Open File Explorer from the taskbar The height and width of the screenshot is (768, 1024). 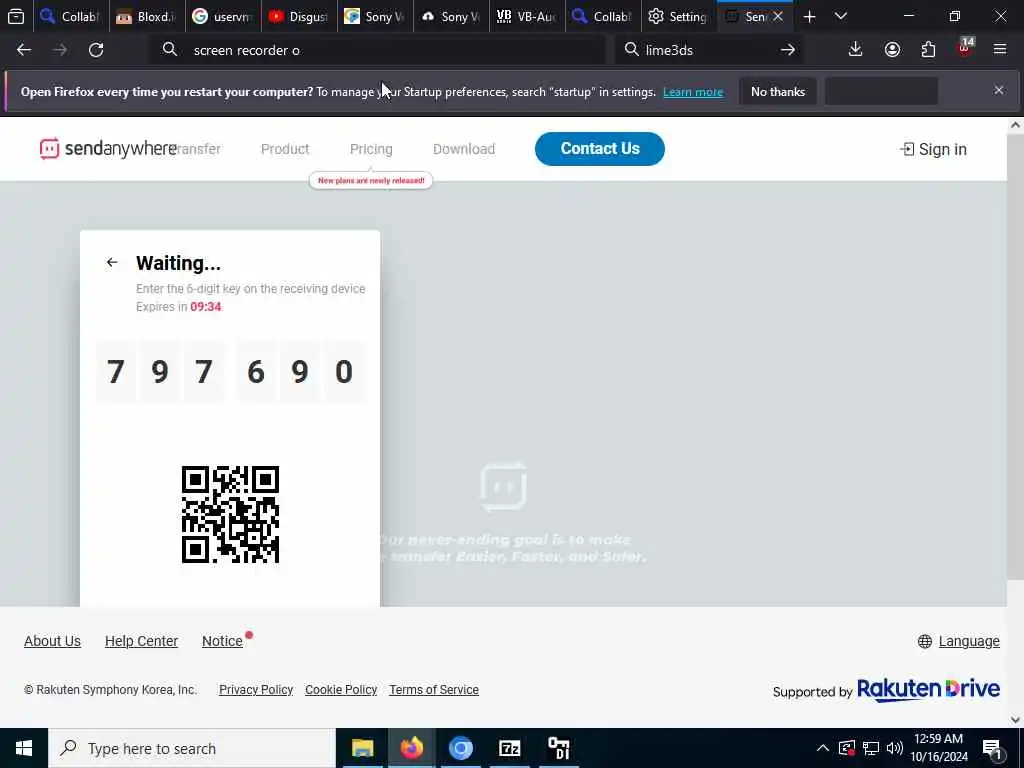(x=362, y=748)
